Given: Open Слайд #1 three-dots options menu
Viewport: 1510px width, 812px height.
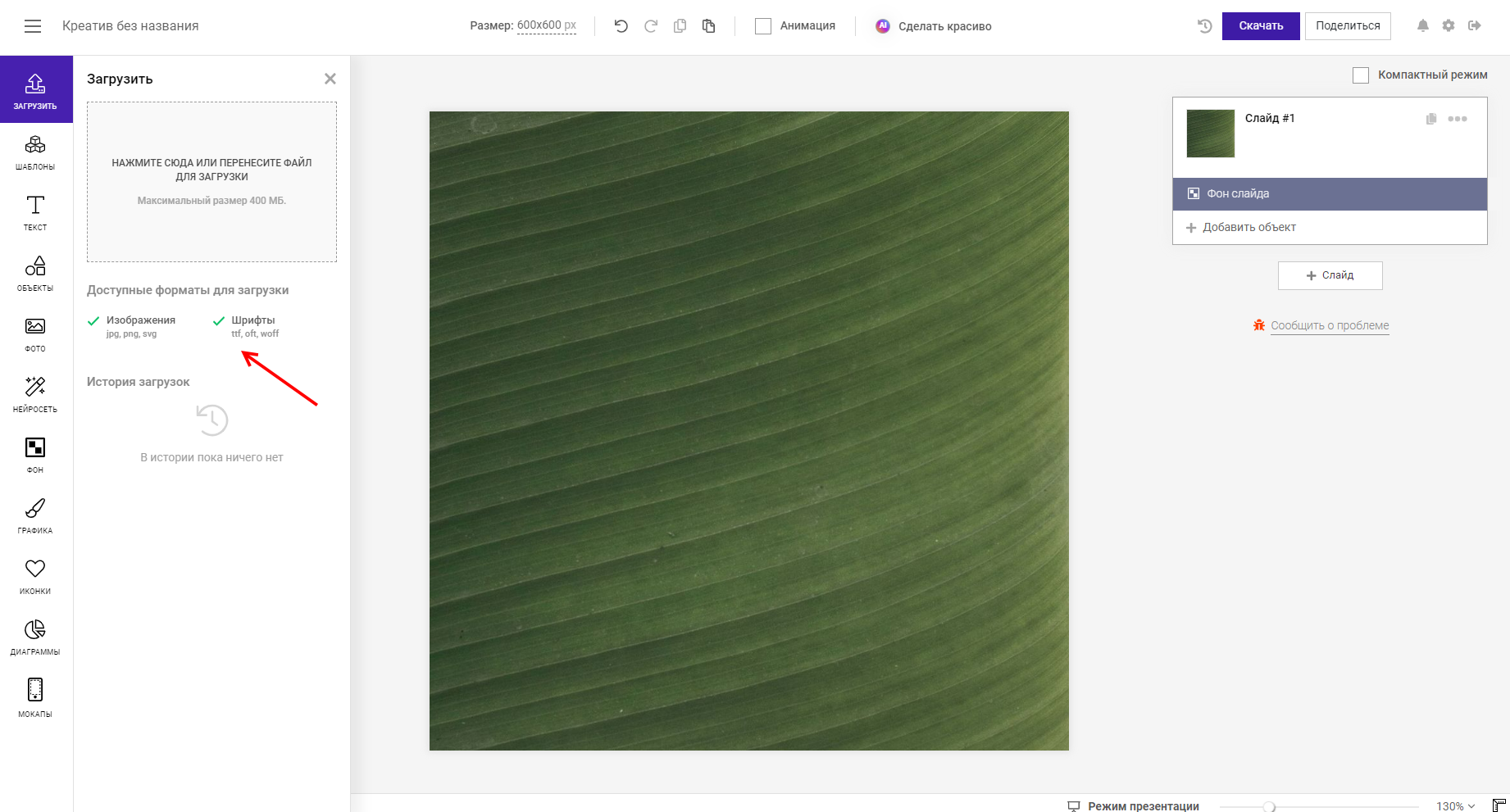Looking at the screenshot, I should [1458, 119].
